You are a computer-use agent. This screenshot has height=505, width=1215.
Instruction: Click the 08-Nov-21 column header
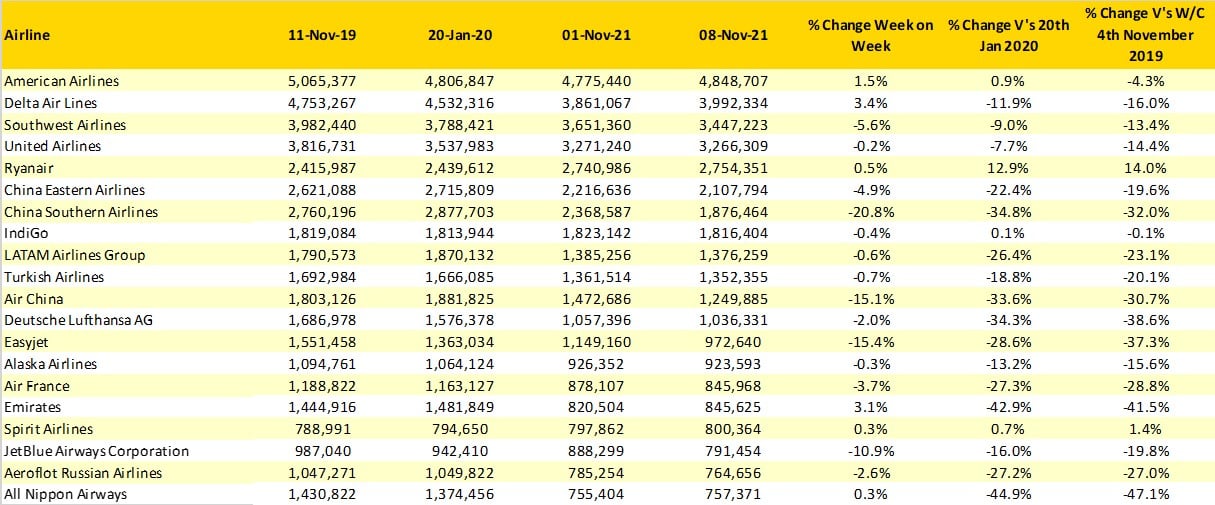[733, 35]
